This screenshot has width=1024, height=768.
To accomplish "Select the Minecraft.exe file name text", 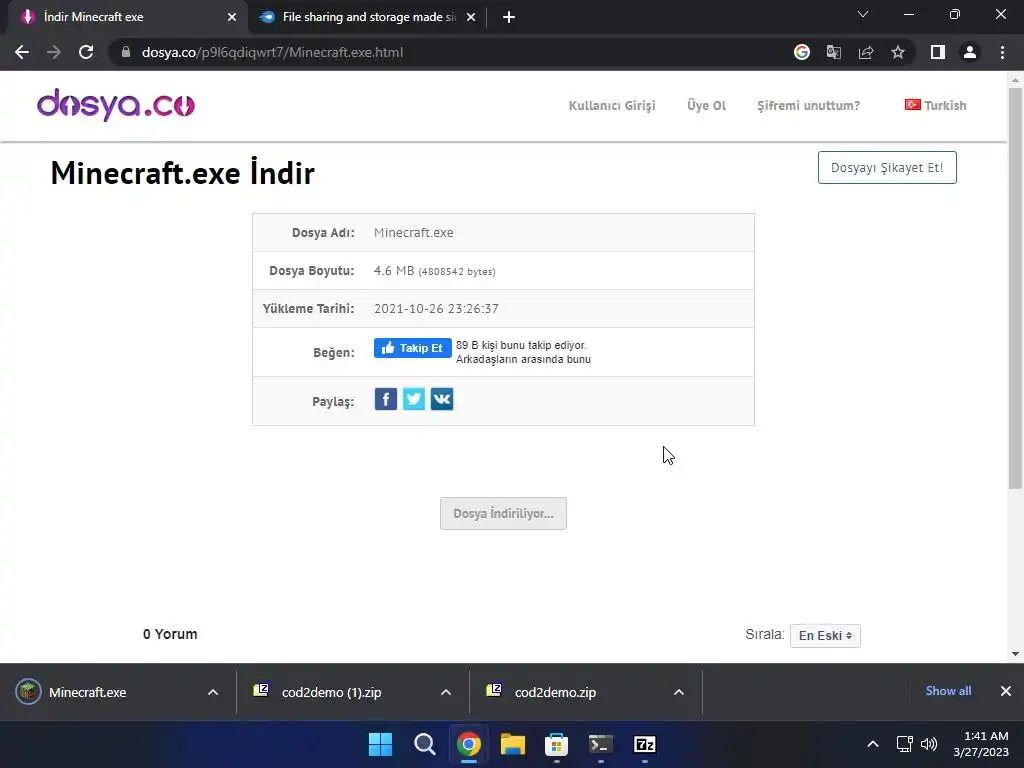I will [x=413, y=232].
